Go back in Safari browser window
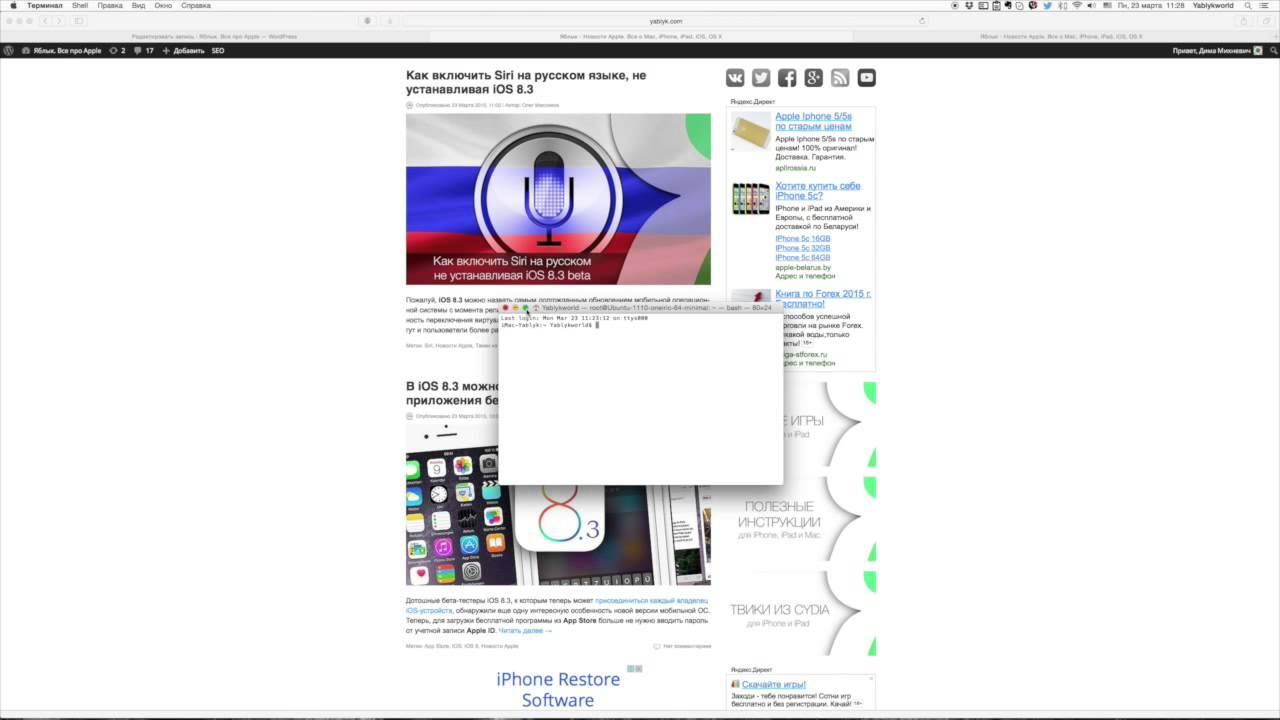The width and height of the screenshot is (1280, 720). (x=45, y=21)
